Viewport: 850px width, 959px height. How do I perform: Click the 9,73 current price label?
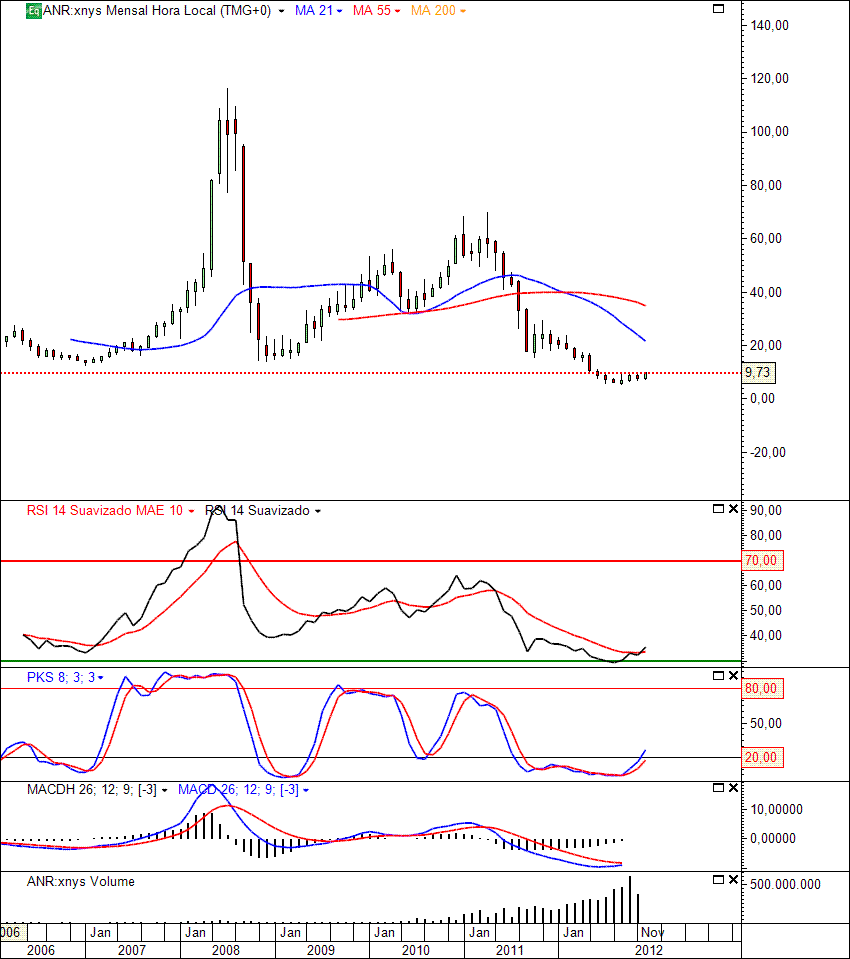[759, 372]
